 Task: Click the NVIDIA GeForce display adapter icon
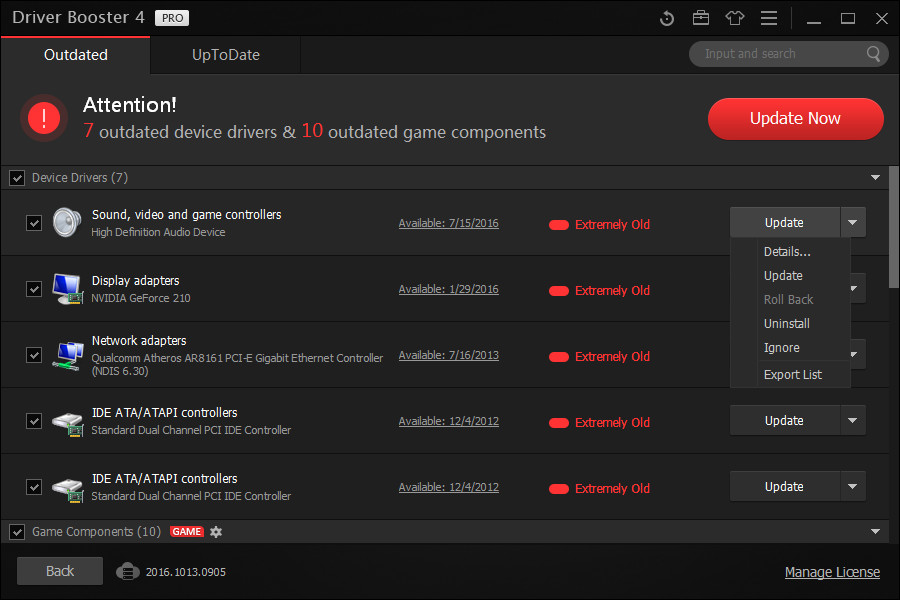tap(66, 289)
